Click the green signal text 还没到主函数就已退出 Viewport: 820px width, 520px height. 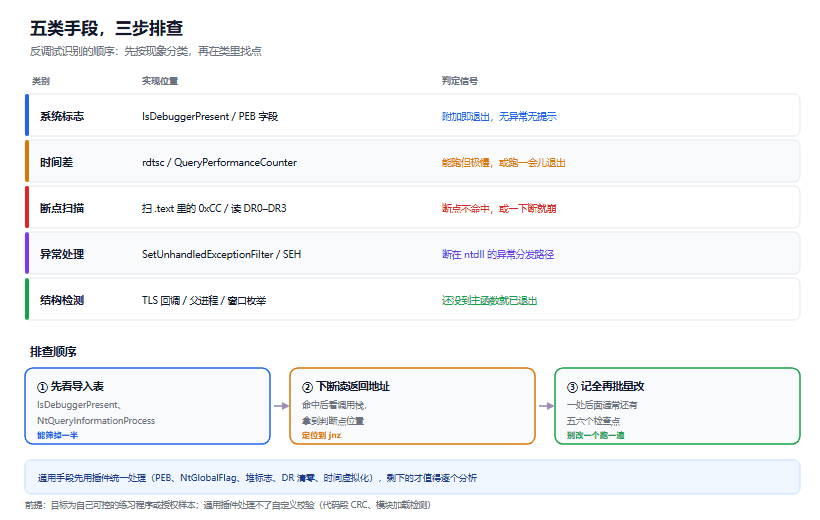(x=489, y=301)
